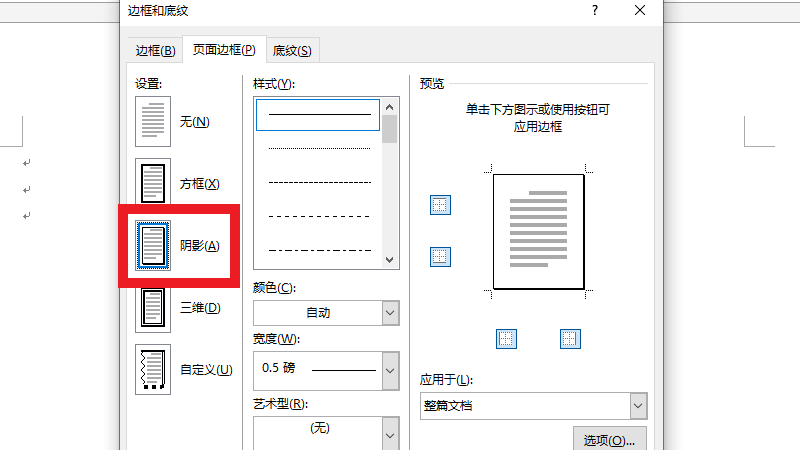Toggle the left border button below preview

click(507, 339)
